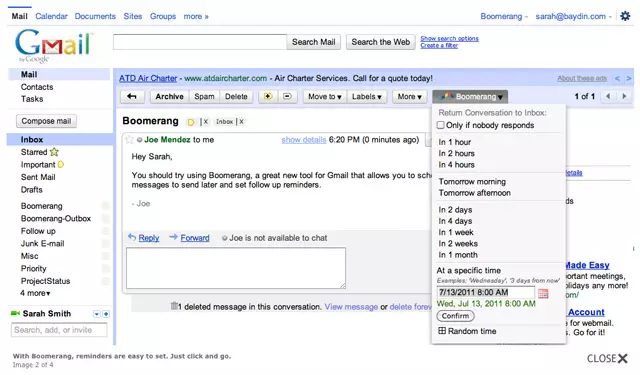Mark not important with minus icon
Viewport: 640px width, 375px height.
287,97
